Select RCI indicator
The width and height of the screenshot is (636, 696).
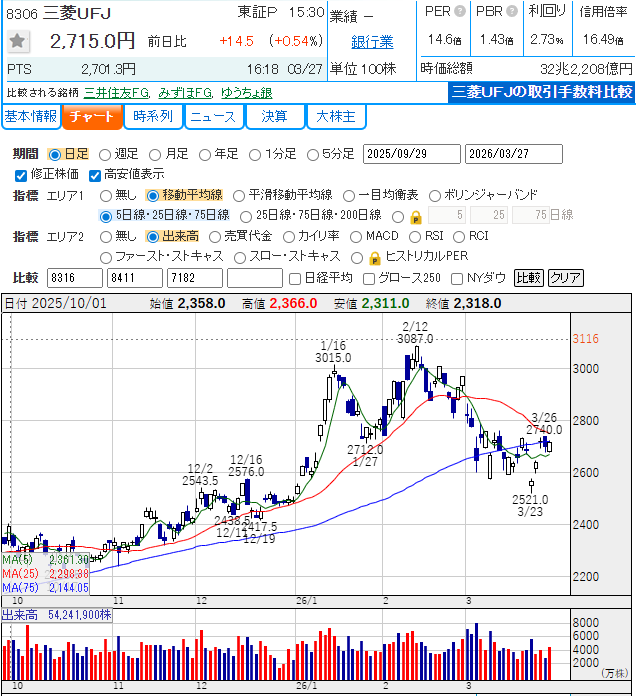pos(459,237)
